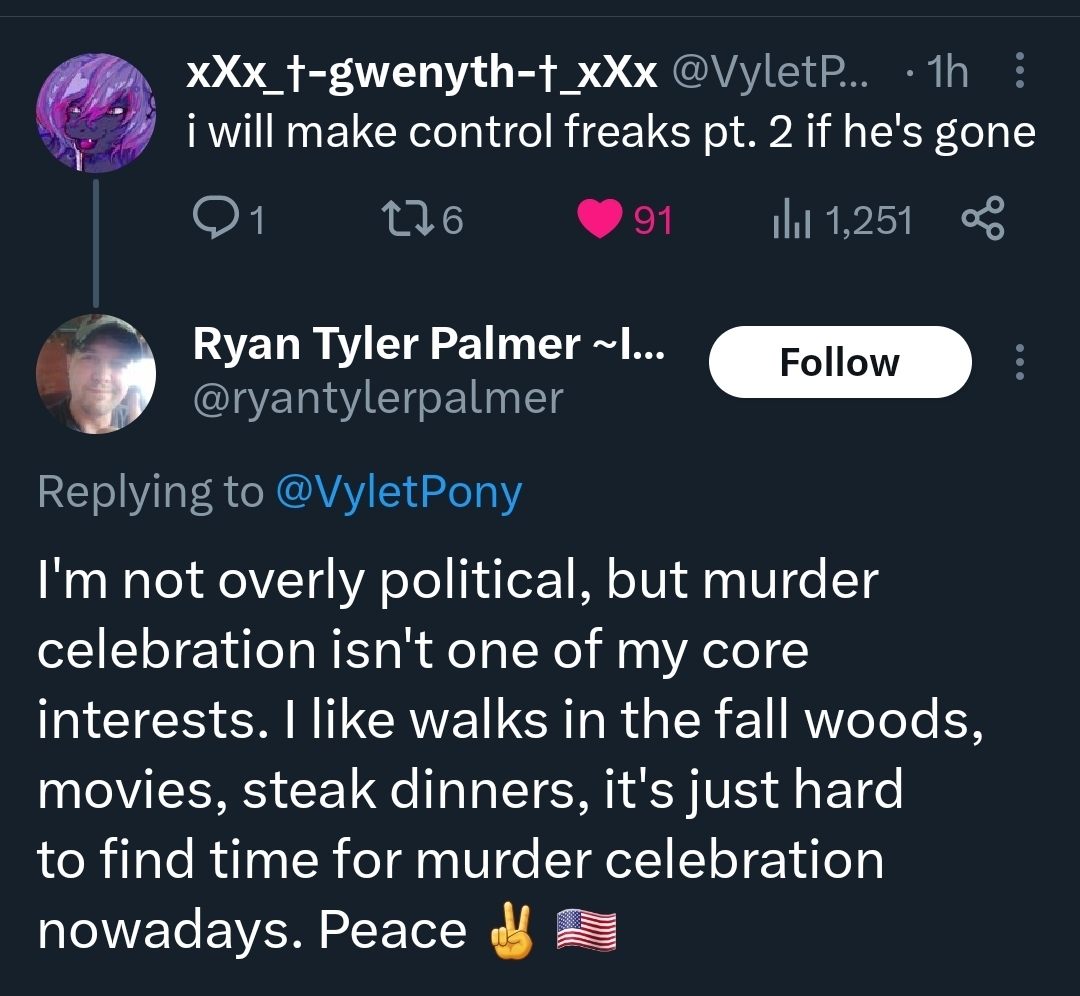Unlike the tweet using the pink heart
The width and height of the screenshot is (1080, 996).
600,220
